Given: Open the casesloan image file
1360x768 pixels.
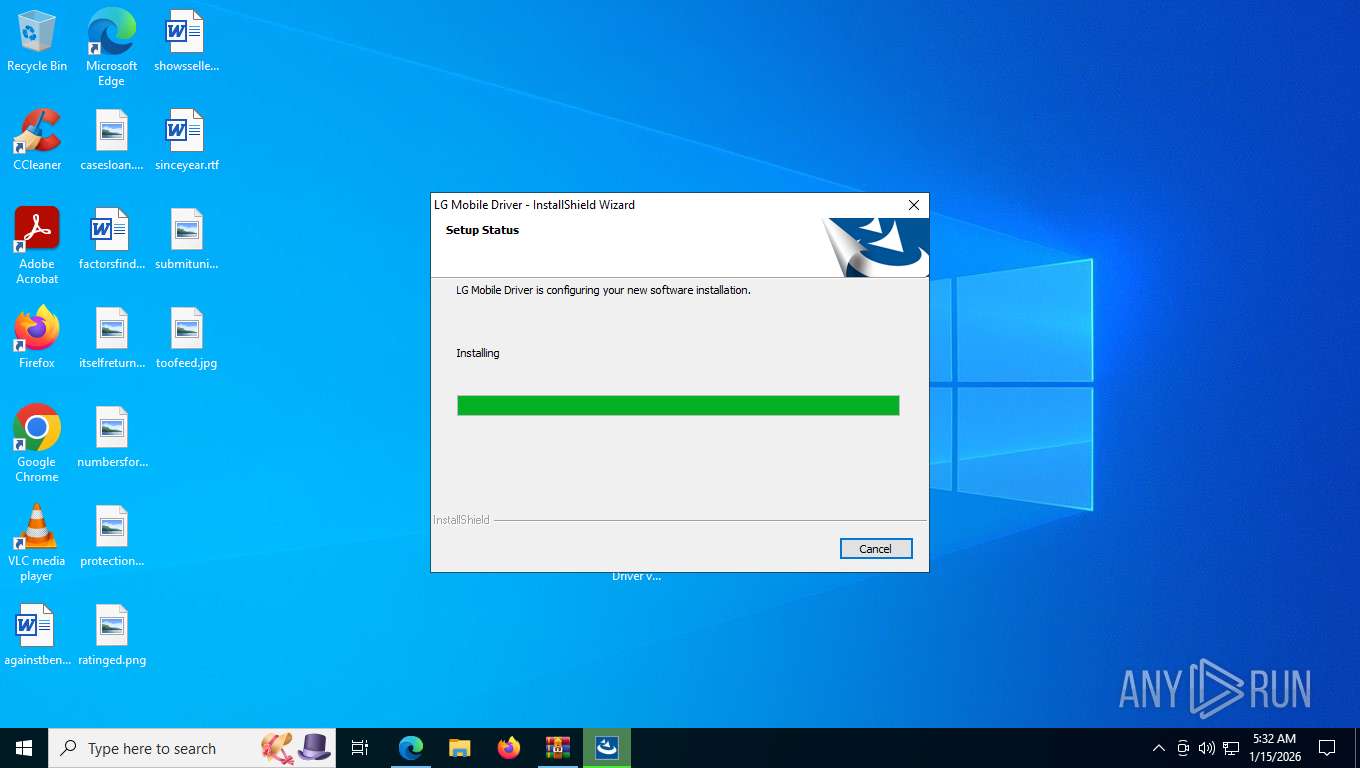Looking at the screenshot, I should [x=111, y=141].
